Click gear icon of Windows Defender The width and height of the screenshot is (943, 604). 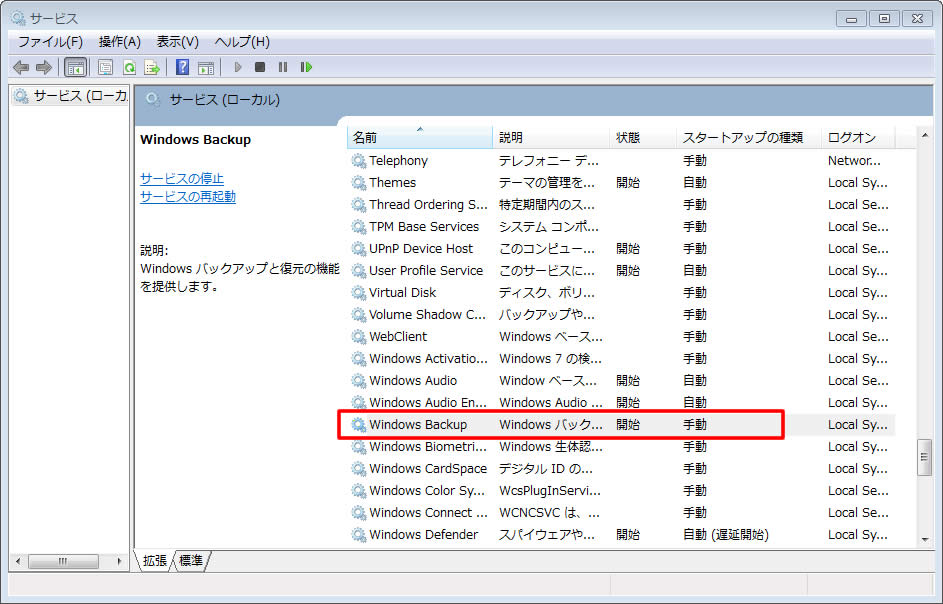[x=359, y=535]
